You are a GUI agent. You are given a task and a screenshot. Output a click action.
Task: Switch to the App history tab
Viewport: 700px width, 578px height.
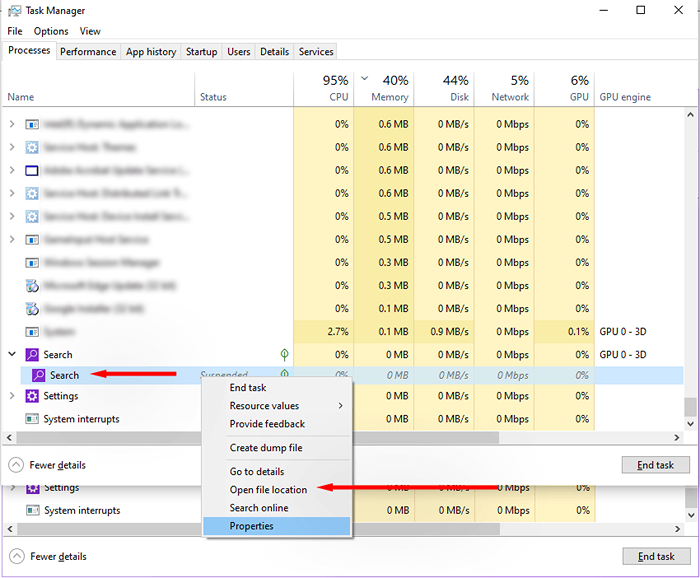(x=151, y=52)
